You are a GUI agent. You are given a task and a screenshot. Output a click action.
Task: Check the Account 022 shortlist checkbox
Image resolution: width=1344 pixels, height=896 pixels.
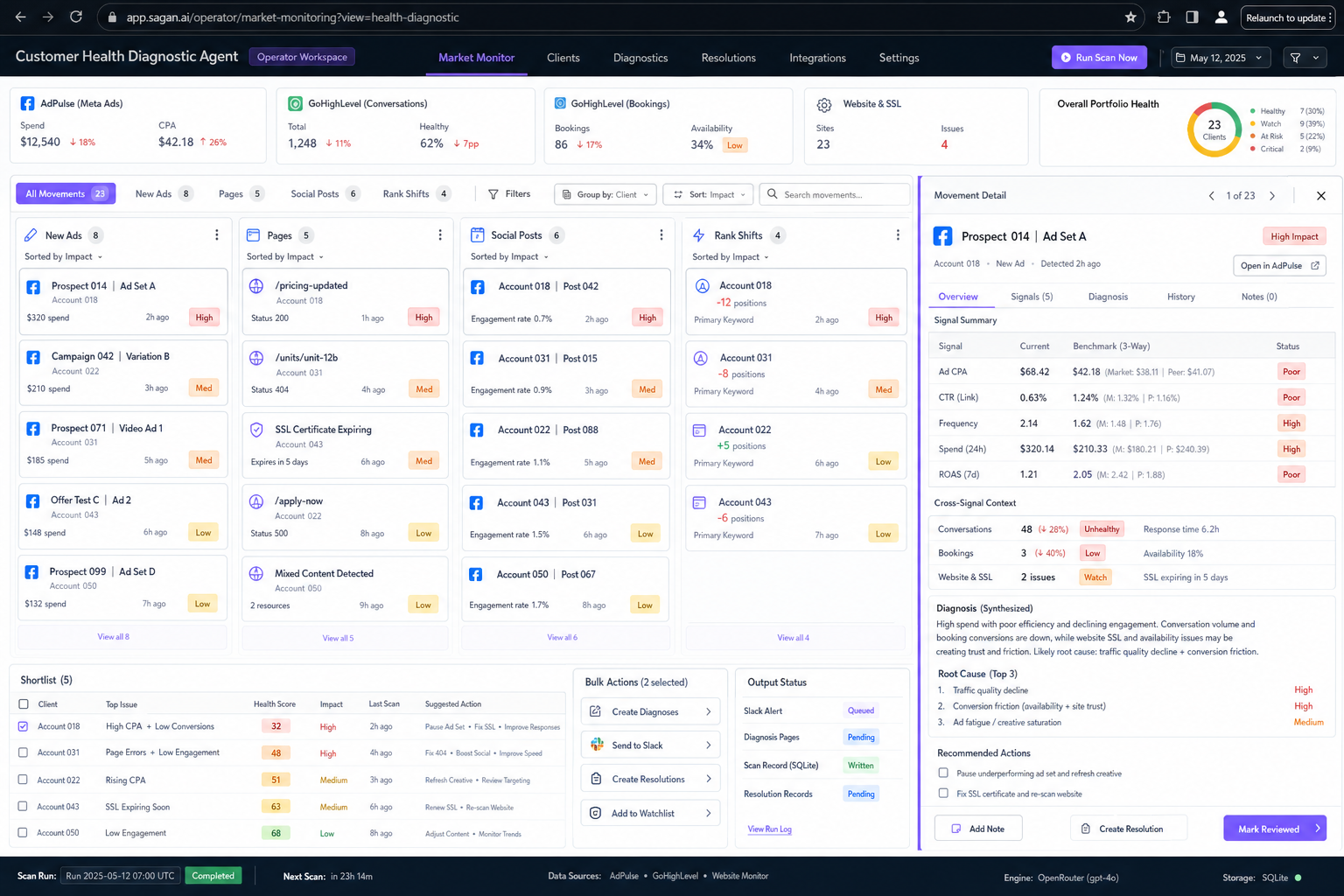coord(24,780)
